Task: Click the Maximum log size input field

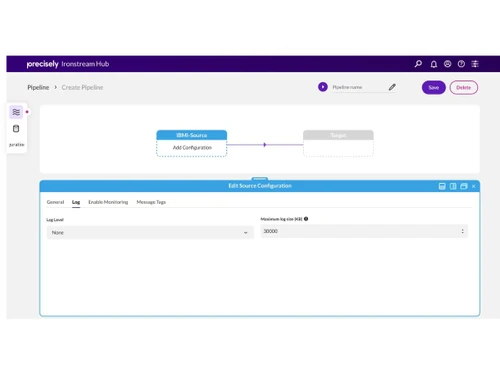Action: 364,231
